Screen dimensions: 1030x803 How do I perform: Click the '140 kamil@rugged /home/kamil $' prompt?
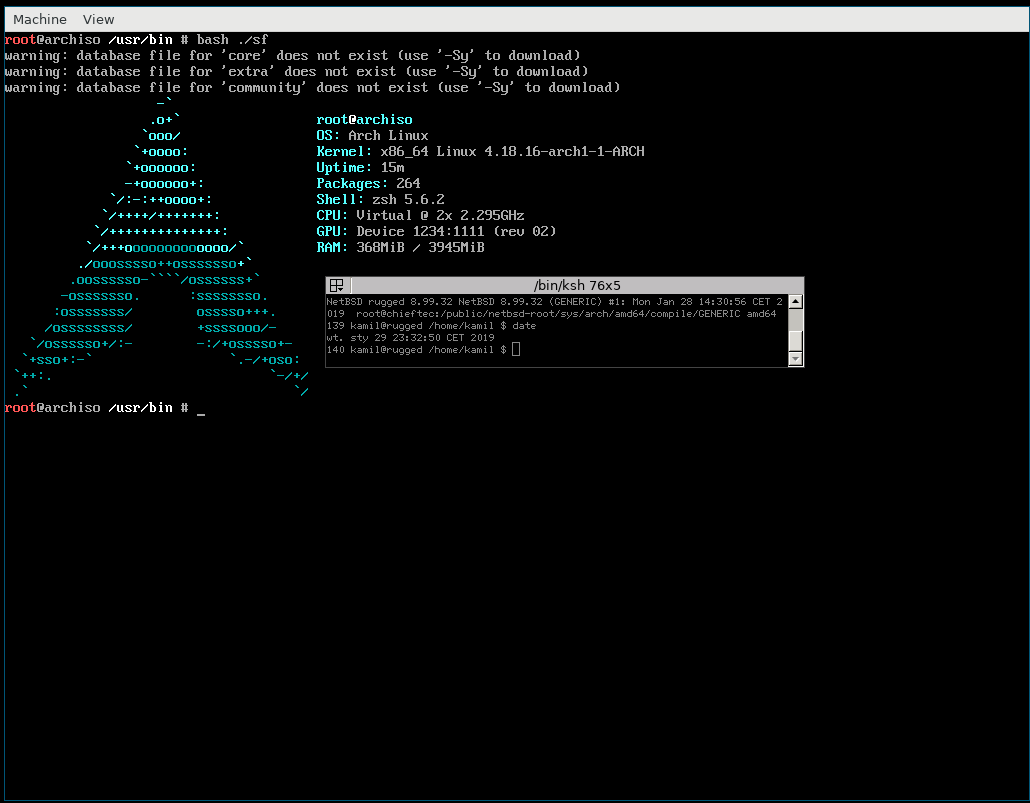[x=416, y=350]
